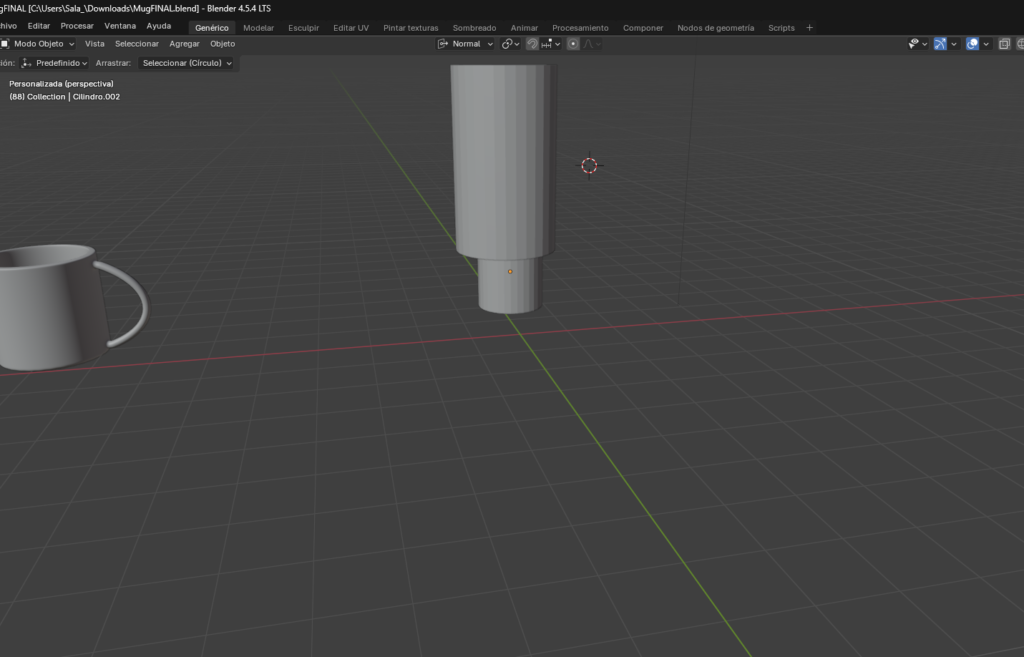Open the Agregar menu
The image size is (1024, 657).
coord(184,44)
